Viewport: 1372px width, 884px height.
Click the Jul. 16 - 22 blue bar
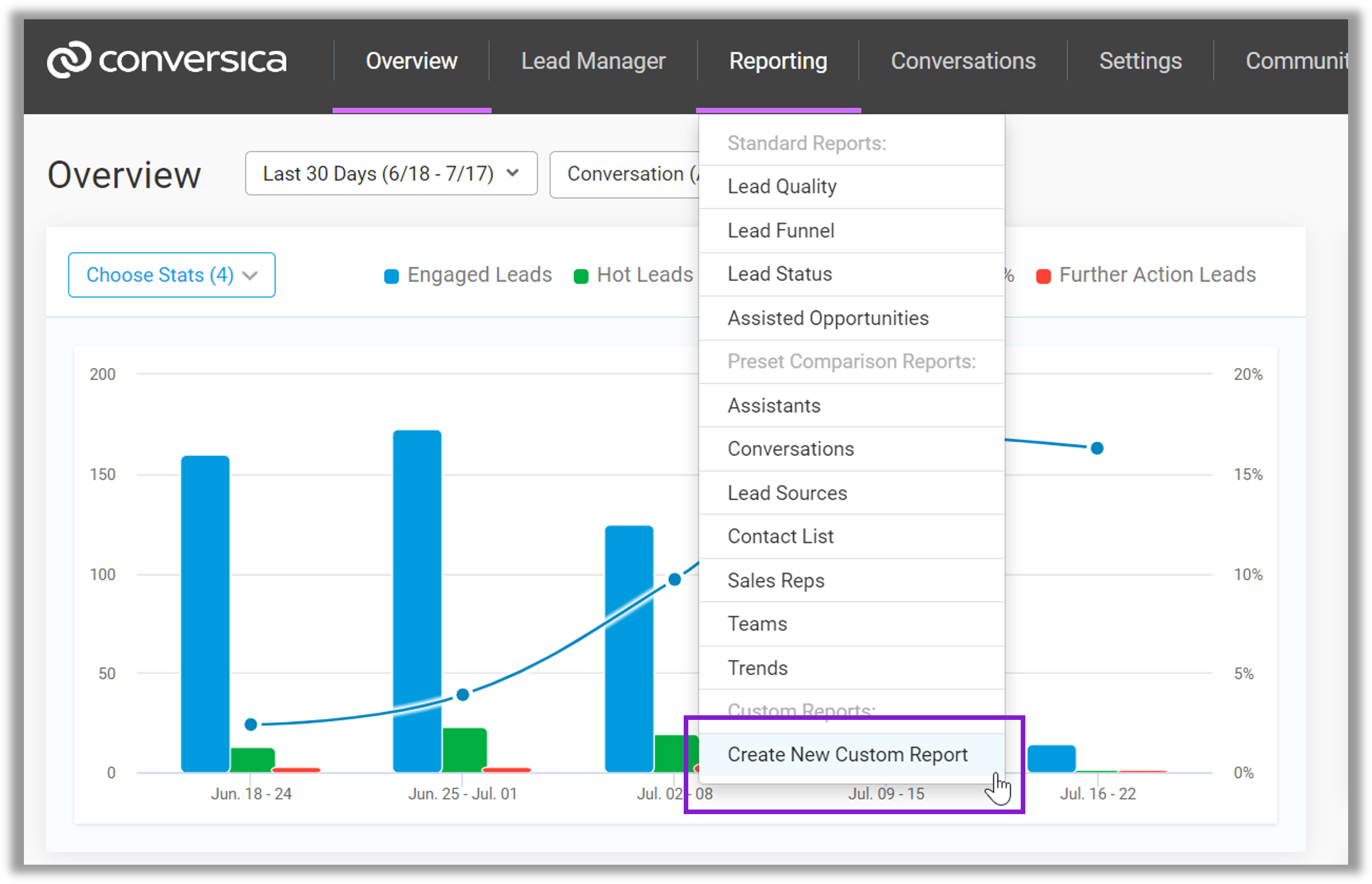click(1052, 759)
